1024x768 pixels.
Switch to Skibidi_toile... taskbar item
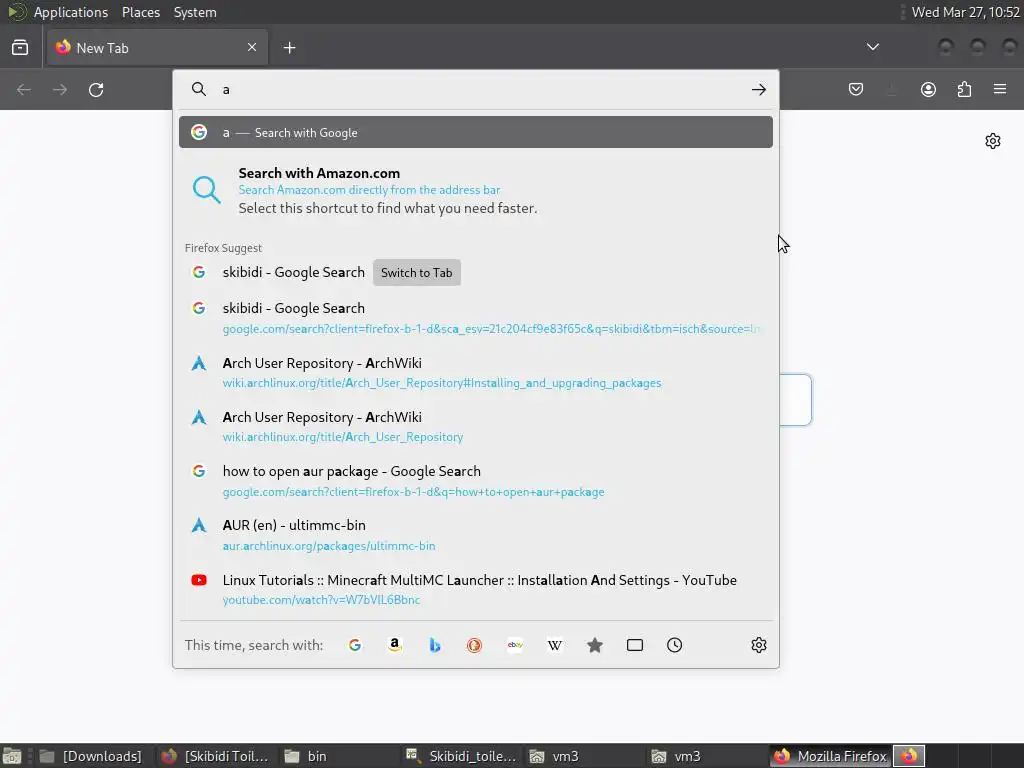click(x=461, y=756)
